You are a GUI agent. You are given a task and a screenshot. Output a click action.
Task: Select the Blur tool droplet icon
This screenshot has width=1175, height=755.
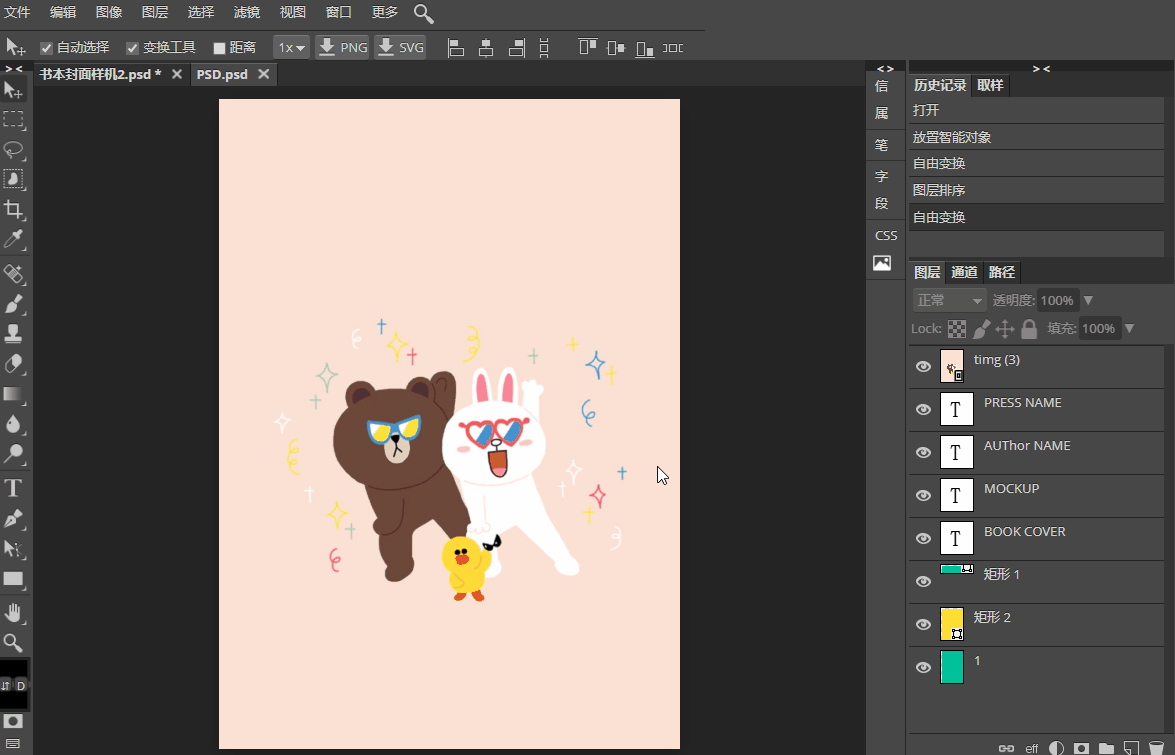point(13,424)
